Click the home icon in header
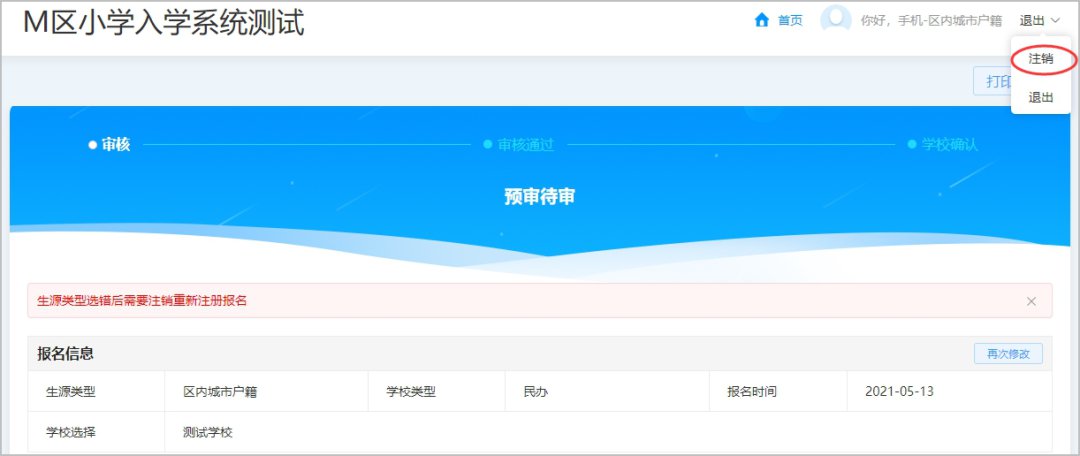1080x456 pixels. (x=762, y=20)
